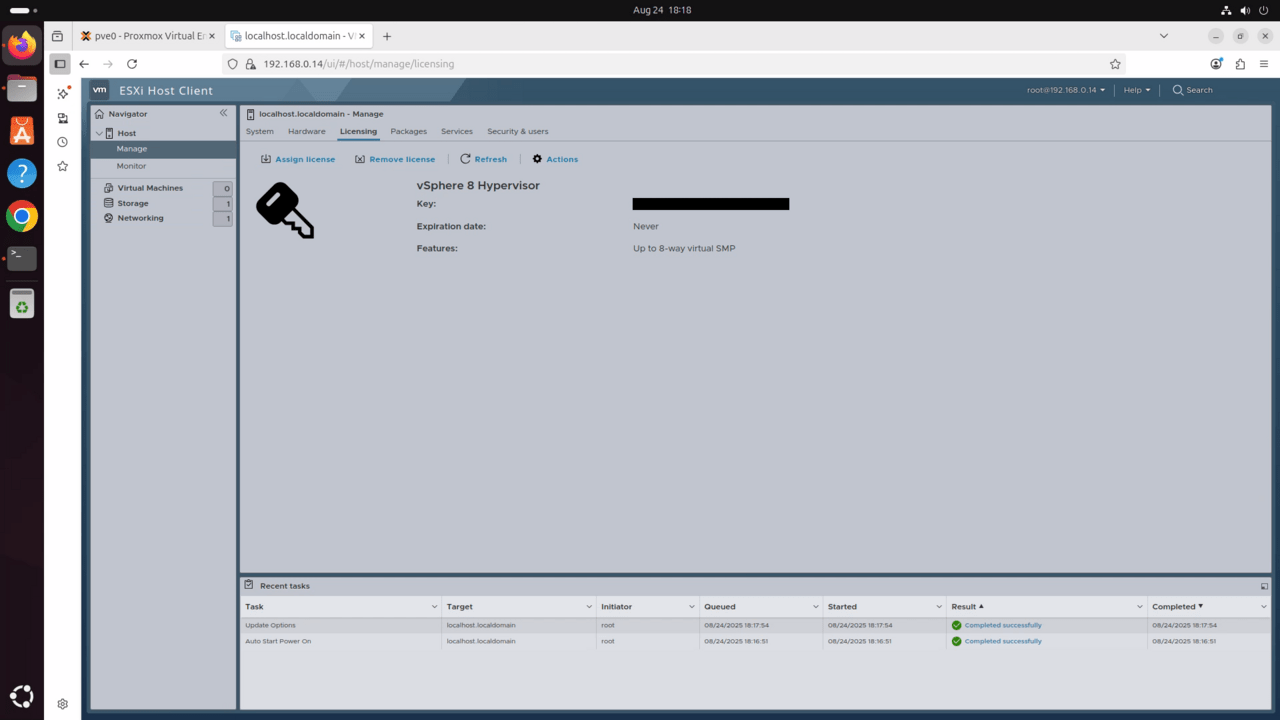The height and width of the screenshot is (720, 1280).
Task: Open Ubuntu App Center in dock
Action: point(22,130)
